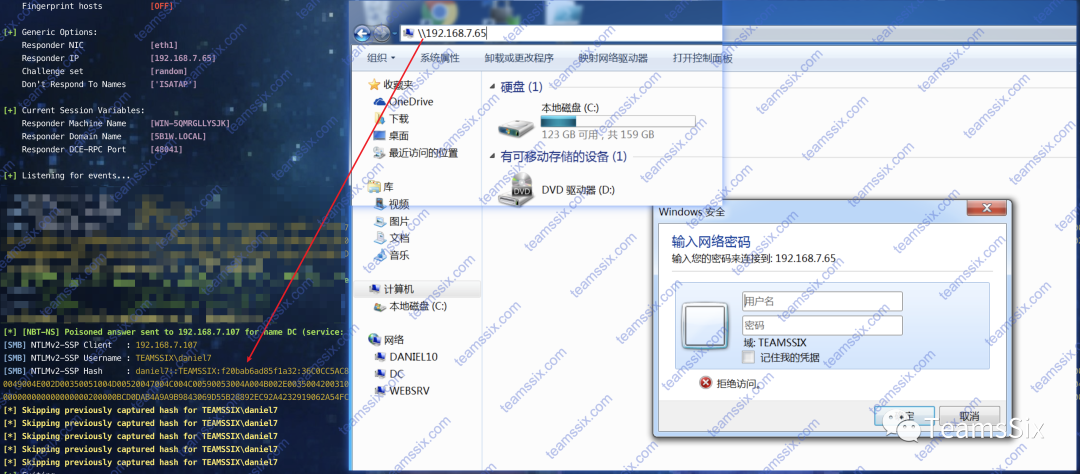
Task: Select the WEBSRV network computer
Action: pos(404,391)
